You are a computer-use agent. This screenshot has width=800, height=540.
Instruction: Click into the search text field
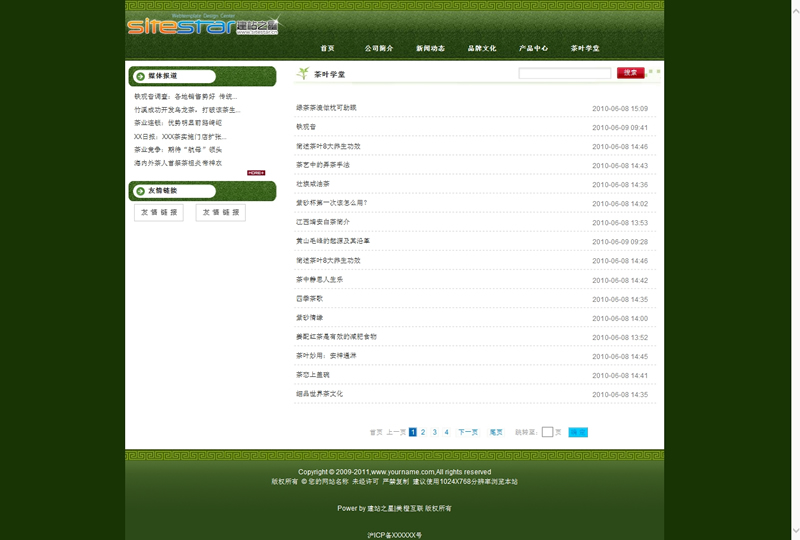pyautogui.click(x=564, y=73)
